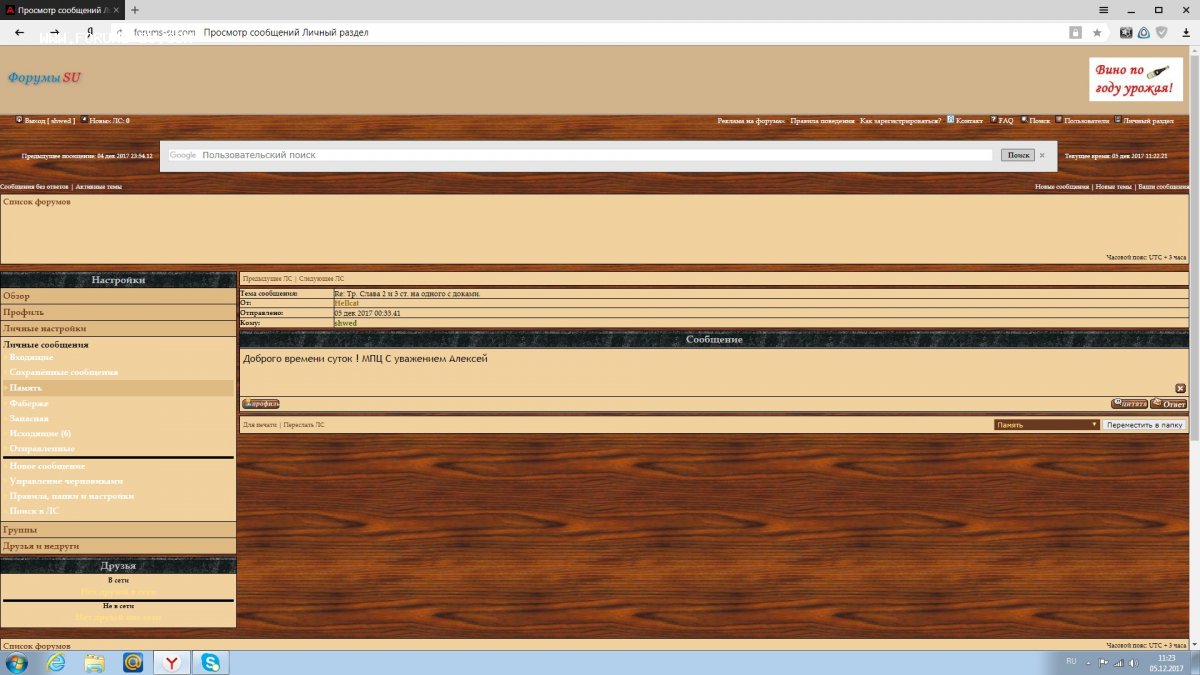Click the browser back arrow
Screen dimensions: 1200x675
(19, 32)
